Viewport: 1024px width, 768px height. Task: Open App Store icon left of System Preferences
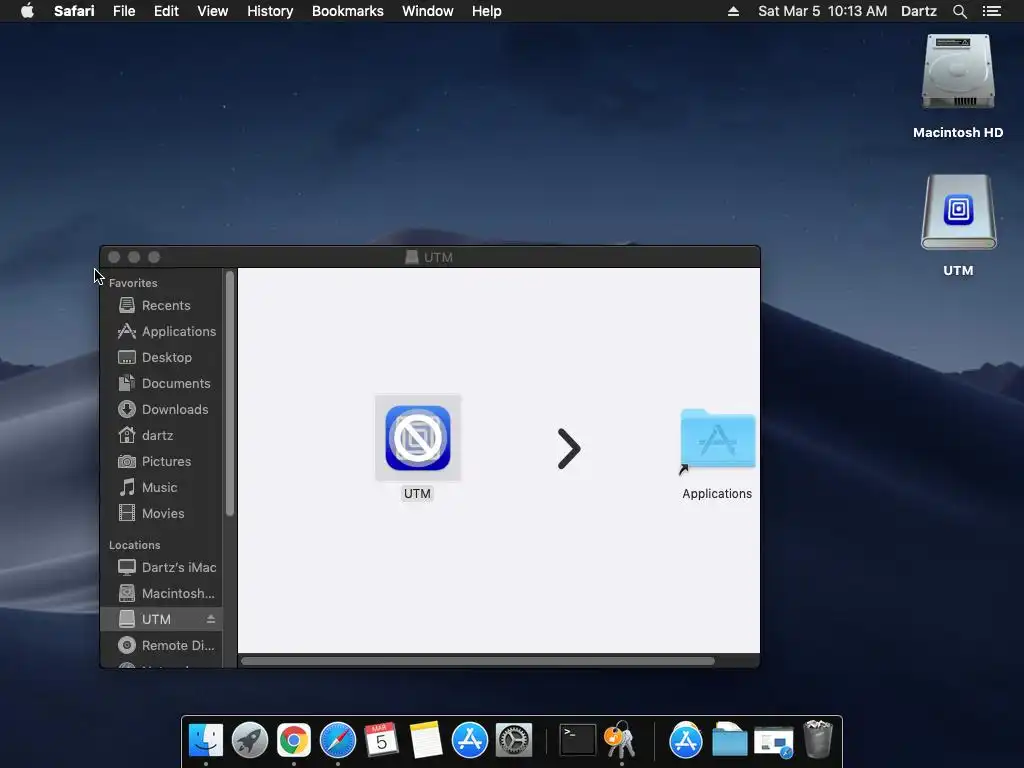(470, 740)
